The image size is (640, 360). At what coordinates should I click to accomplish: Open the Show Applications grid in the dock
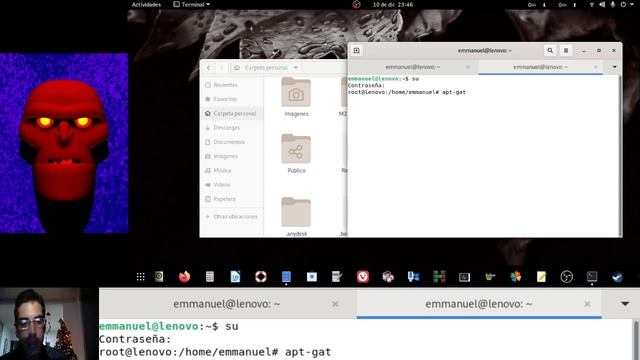coord(140,277)
